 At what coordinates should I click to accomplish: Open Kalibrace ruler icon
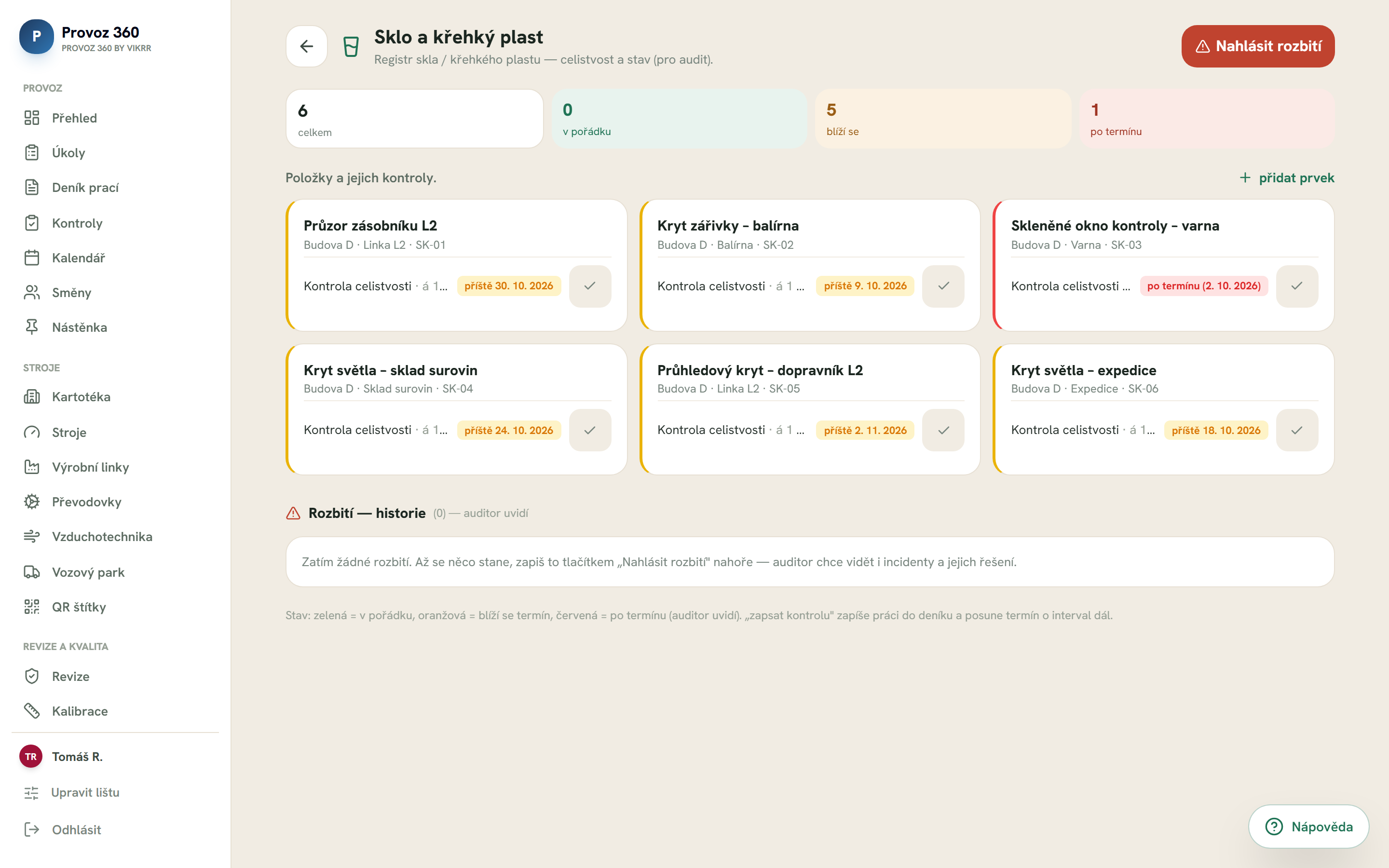click(31, 711)
